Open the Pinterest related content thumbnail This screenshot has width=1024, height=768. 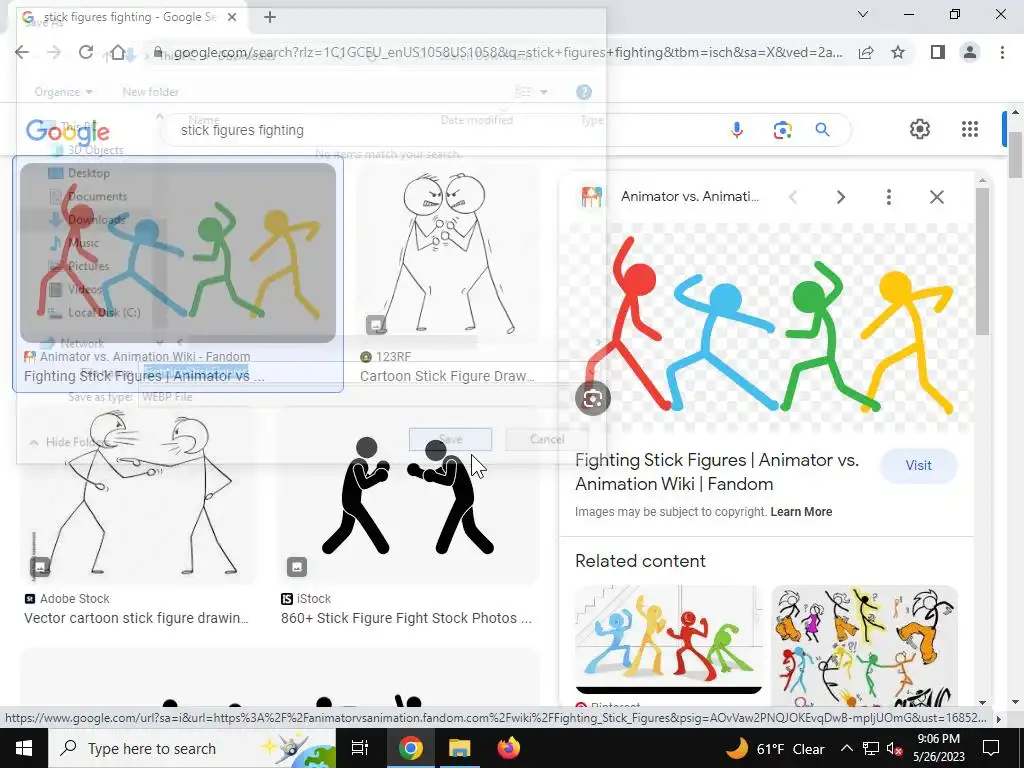(668, 639)
